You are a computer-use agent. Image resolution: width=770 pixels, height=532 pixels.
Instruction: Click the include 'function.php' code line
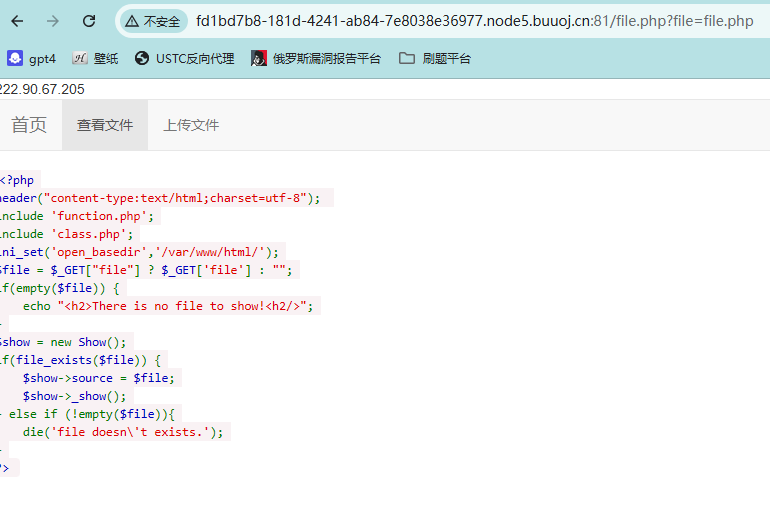point(76,216)
